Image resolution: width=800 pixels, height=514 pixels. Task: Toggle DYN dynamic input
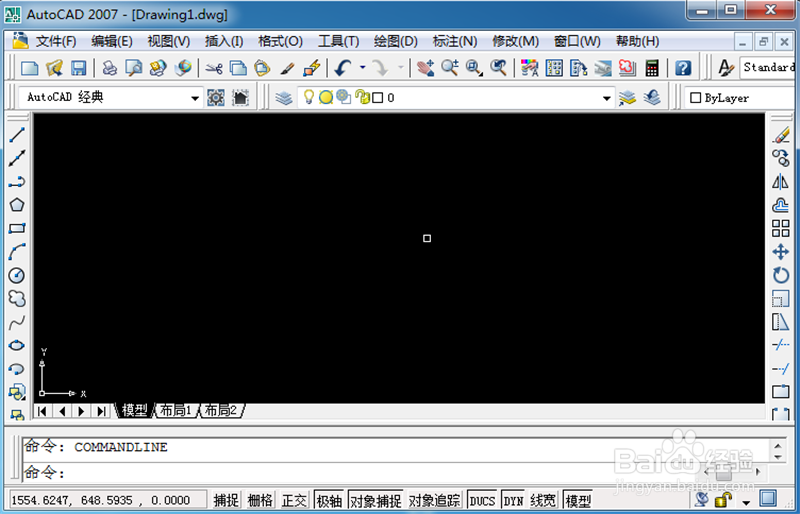513,500
